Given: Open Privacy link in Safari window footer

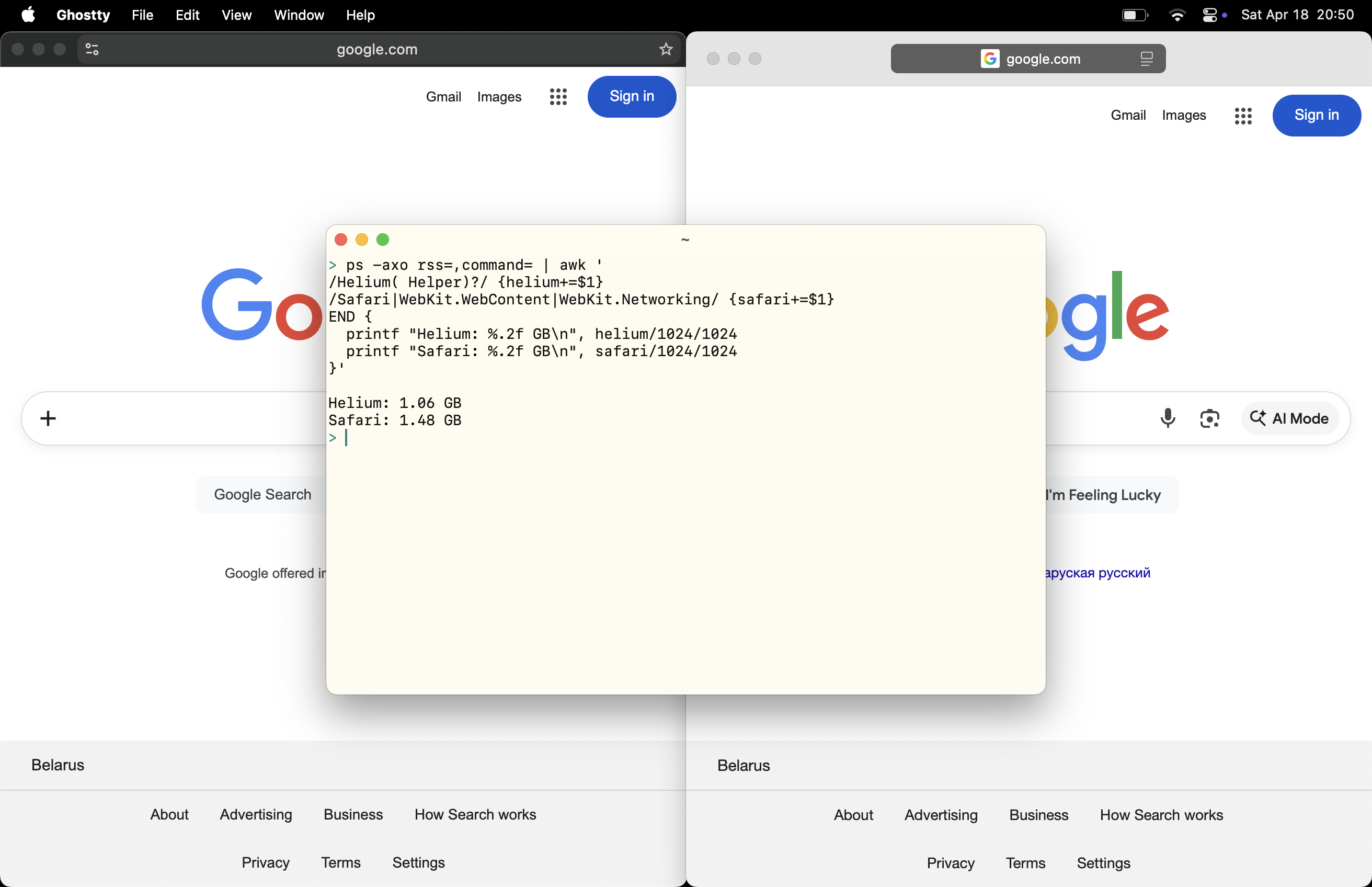Looking at the screenshot, I should coord(951,863).
